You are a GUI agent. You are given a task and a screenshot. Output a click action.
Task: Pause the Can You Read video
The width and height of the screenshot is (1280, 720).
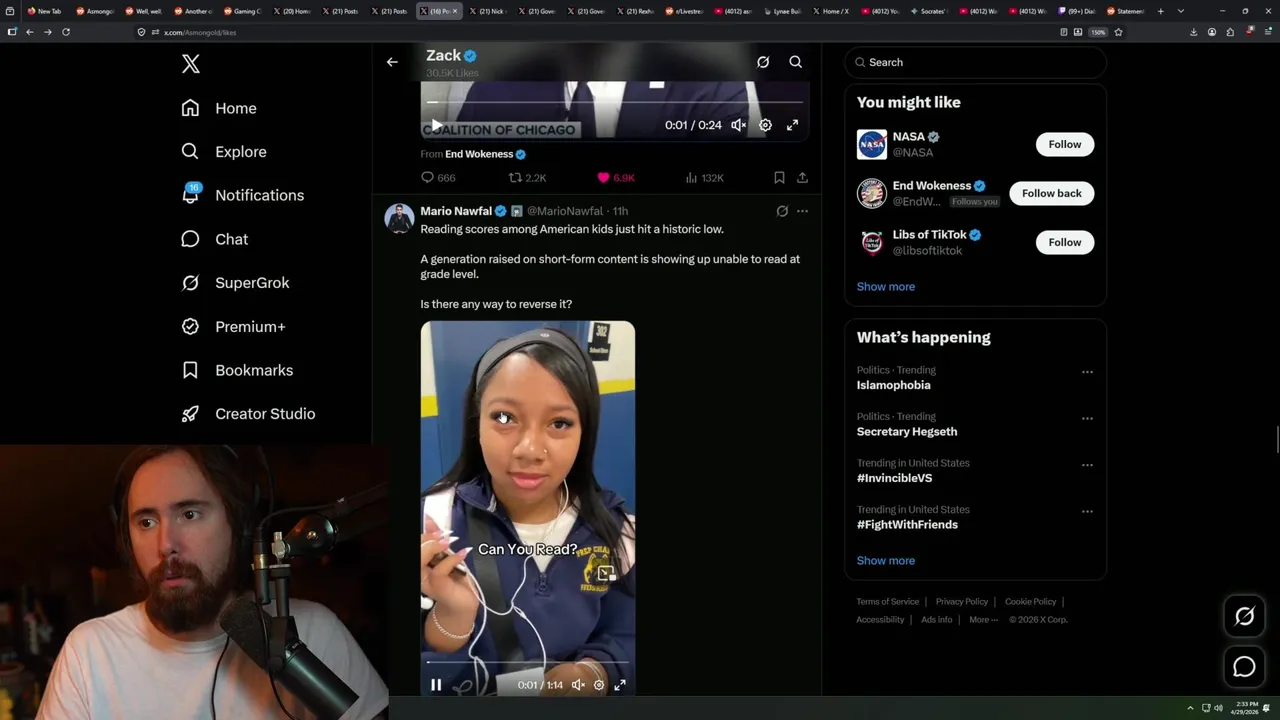436,685
